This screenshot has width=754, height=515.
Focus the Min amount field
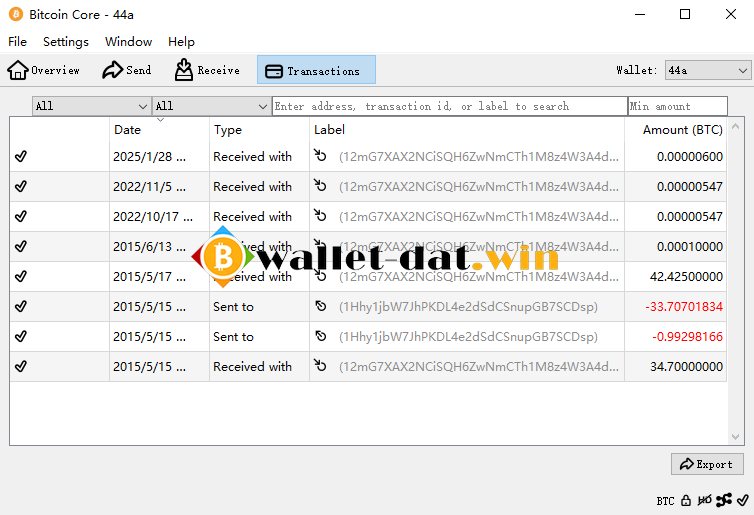click(x=678, y=106)
